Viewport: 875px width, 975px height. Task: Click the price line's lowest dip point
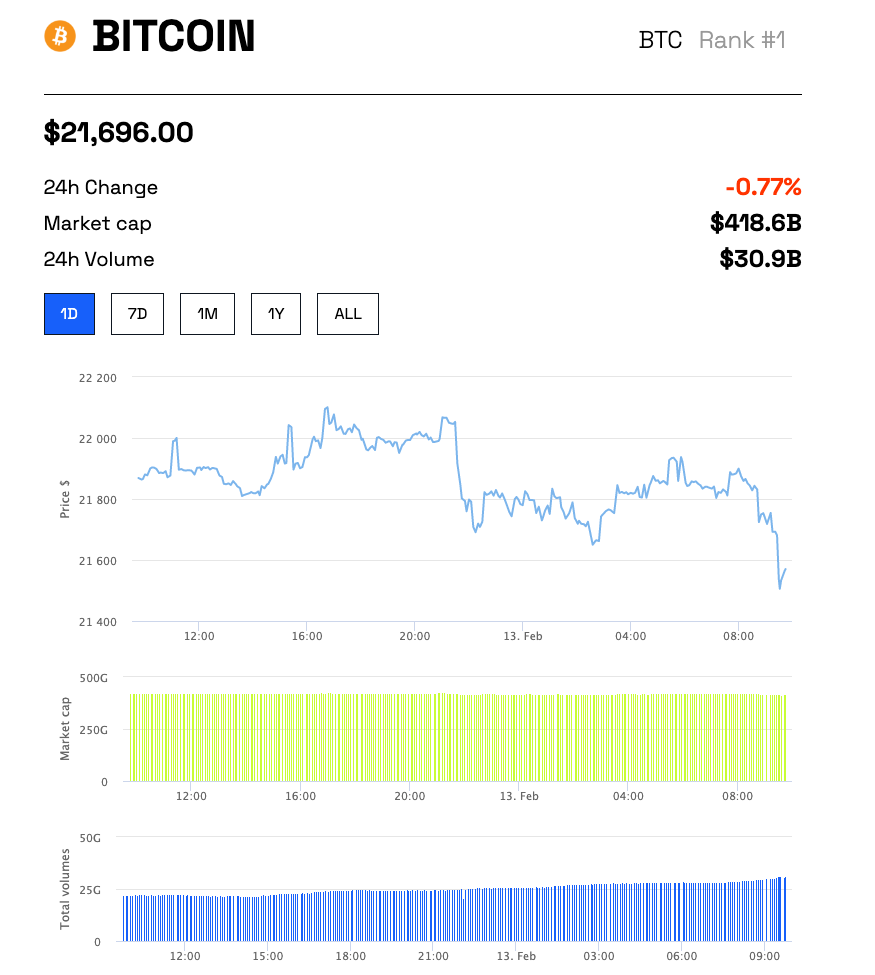pyautogui.click(x=780, y=588)
